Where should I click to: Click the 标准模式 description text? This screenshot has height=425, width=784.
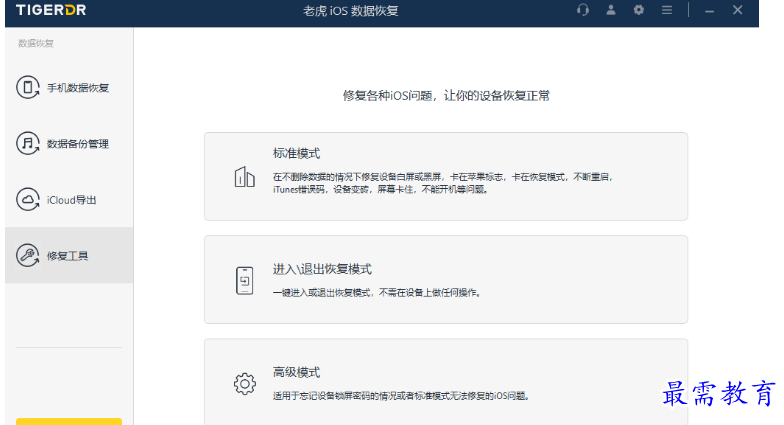tap(443, 183)
